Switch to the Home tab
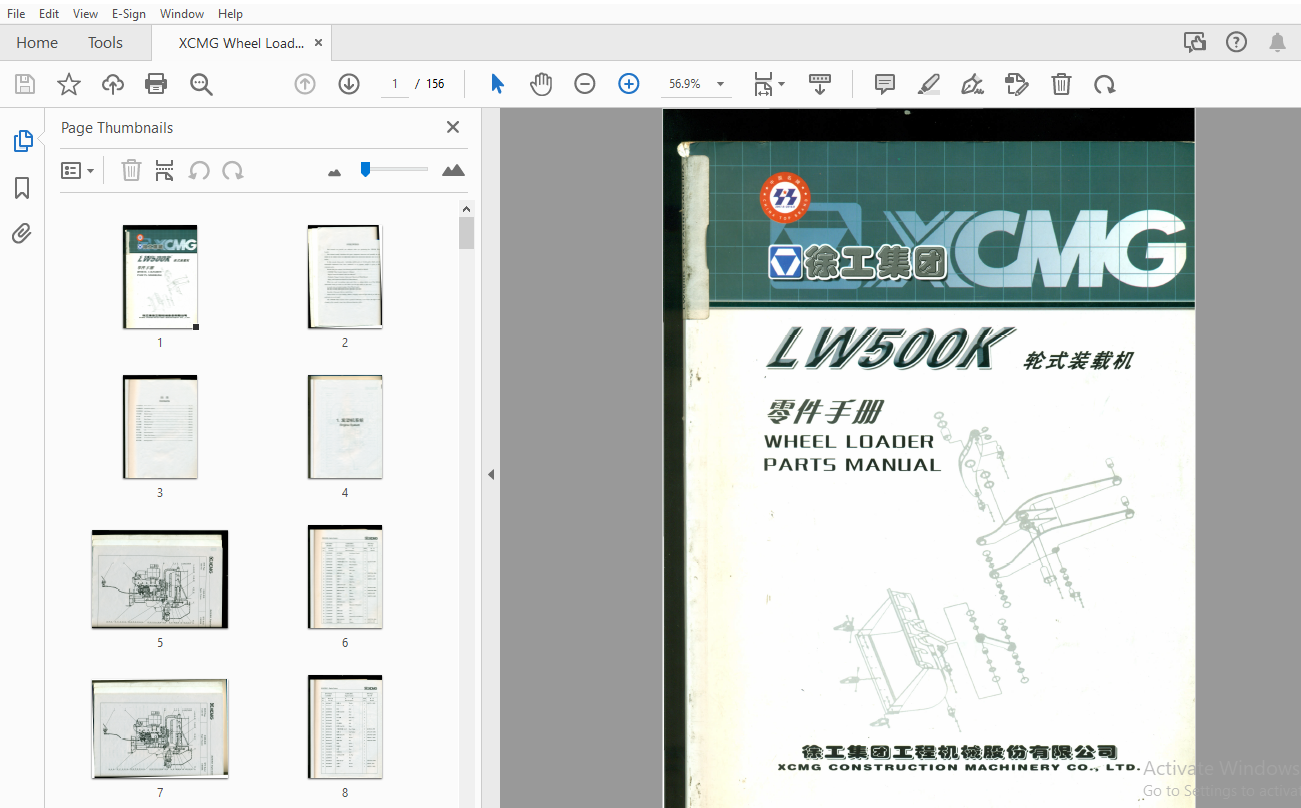1301x808 pixels. (37, 43)
